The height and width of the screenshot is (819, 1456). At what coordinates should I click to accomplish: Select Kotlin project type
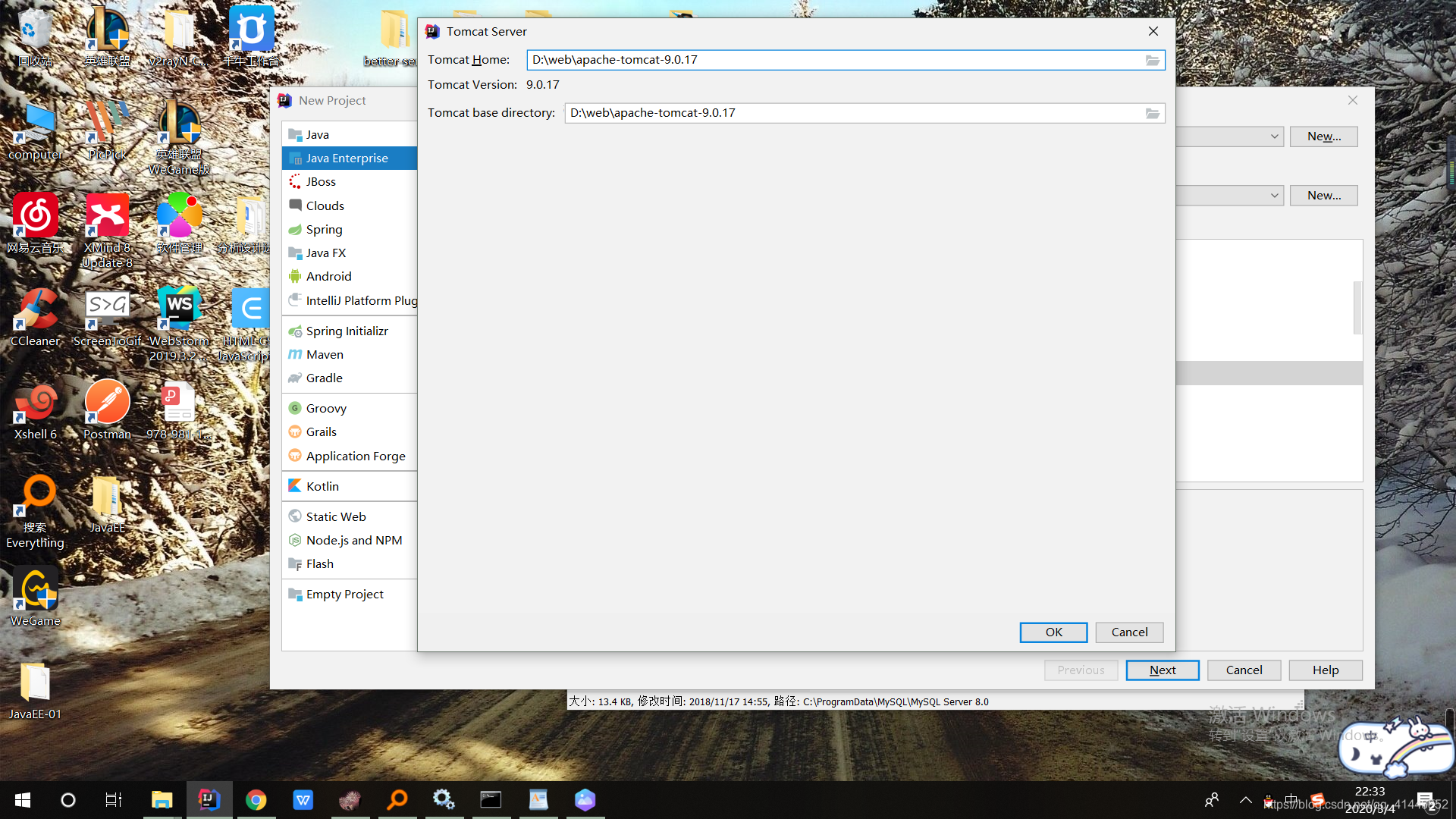click(x=322, y=486)
